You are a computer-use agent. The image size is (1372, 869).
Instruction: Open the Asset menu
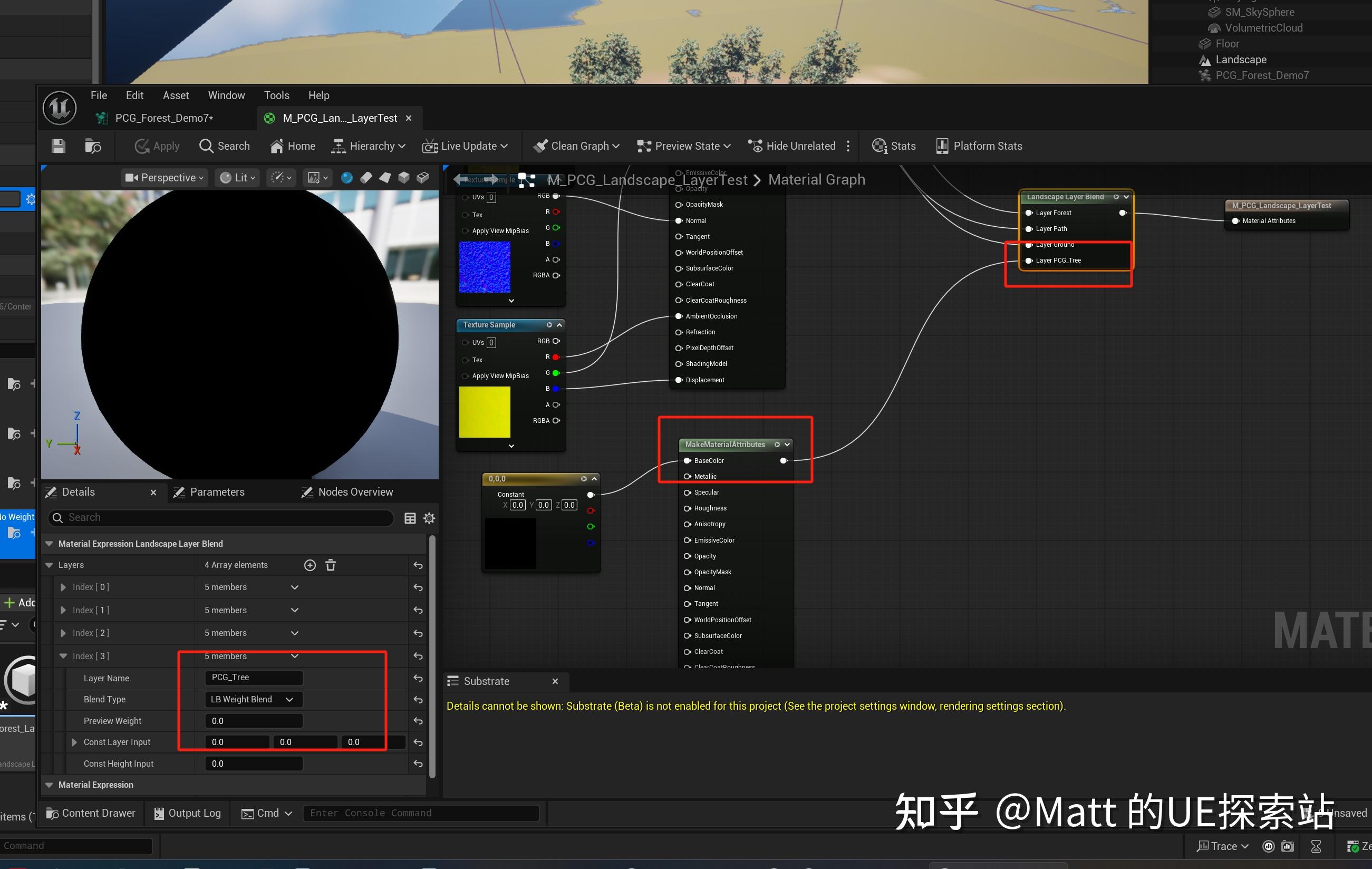point(176,96)
